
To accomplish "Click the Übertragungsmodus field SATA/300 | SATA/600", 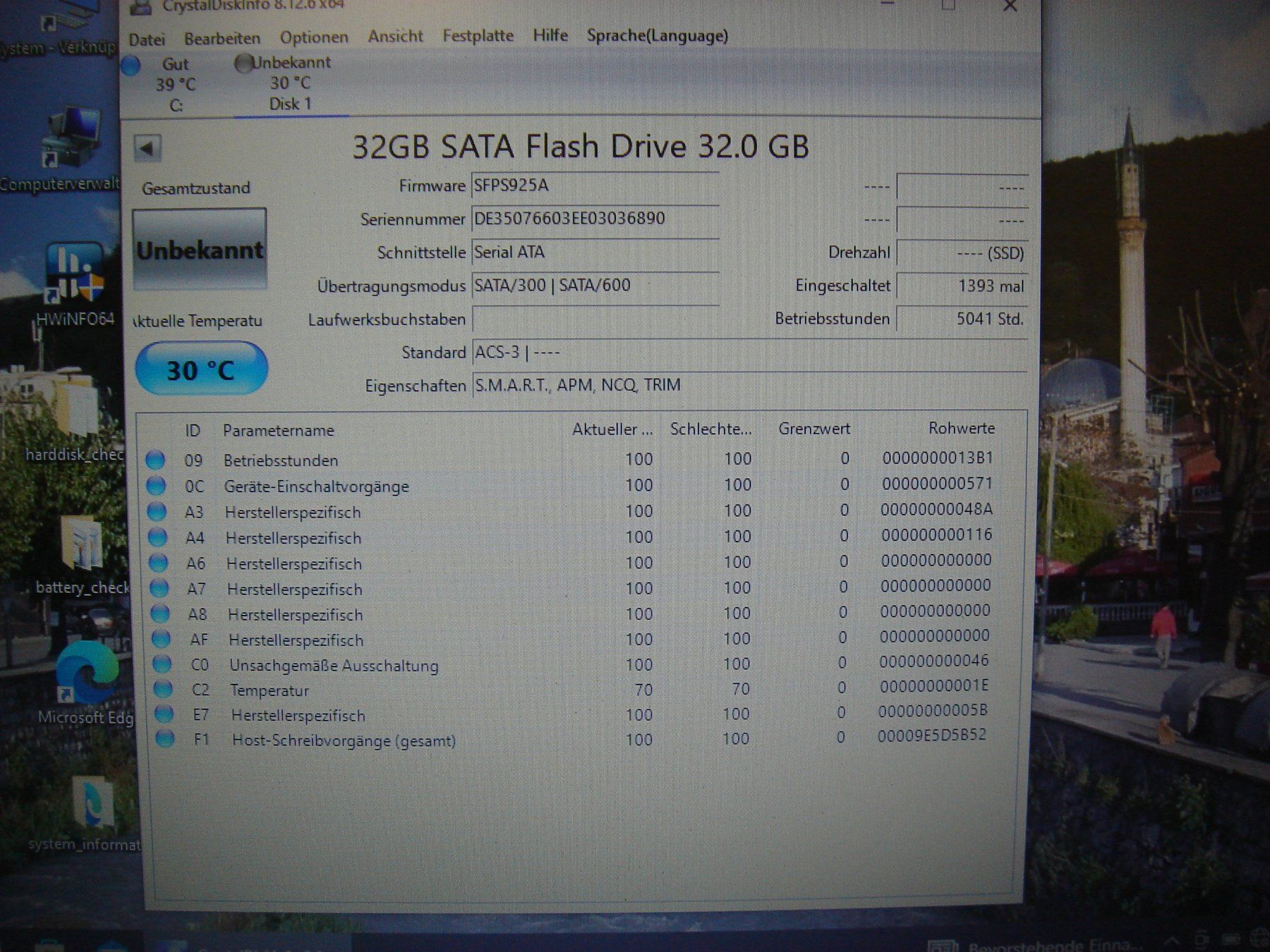I will pos(595,286).
